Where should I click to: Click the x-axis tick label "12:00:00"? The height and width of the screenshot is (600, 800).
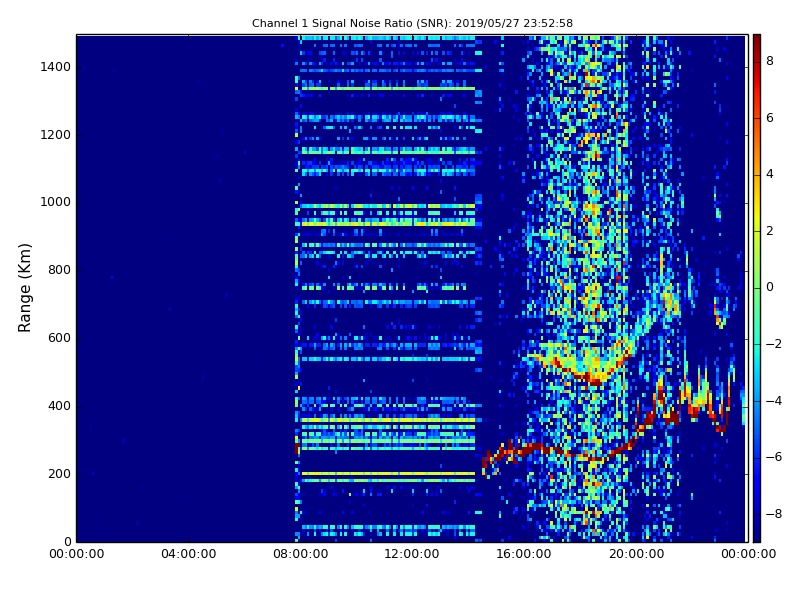coord(412,554)
